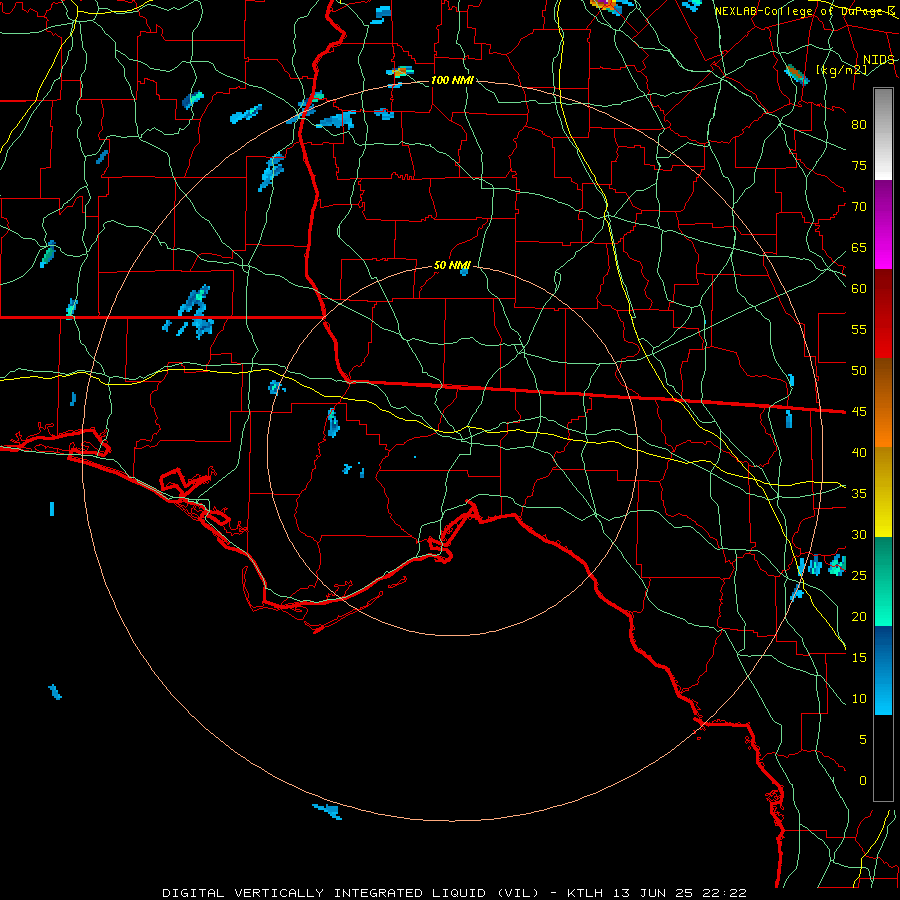Click the 5 value on the color scale
Viewport: 900px width, 900px height.
pyautogui.click(x=863, y=739)
